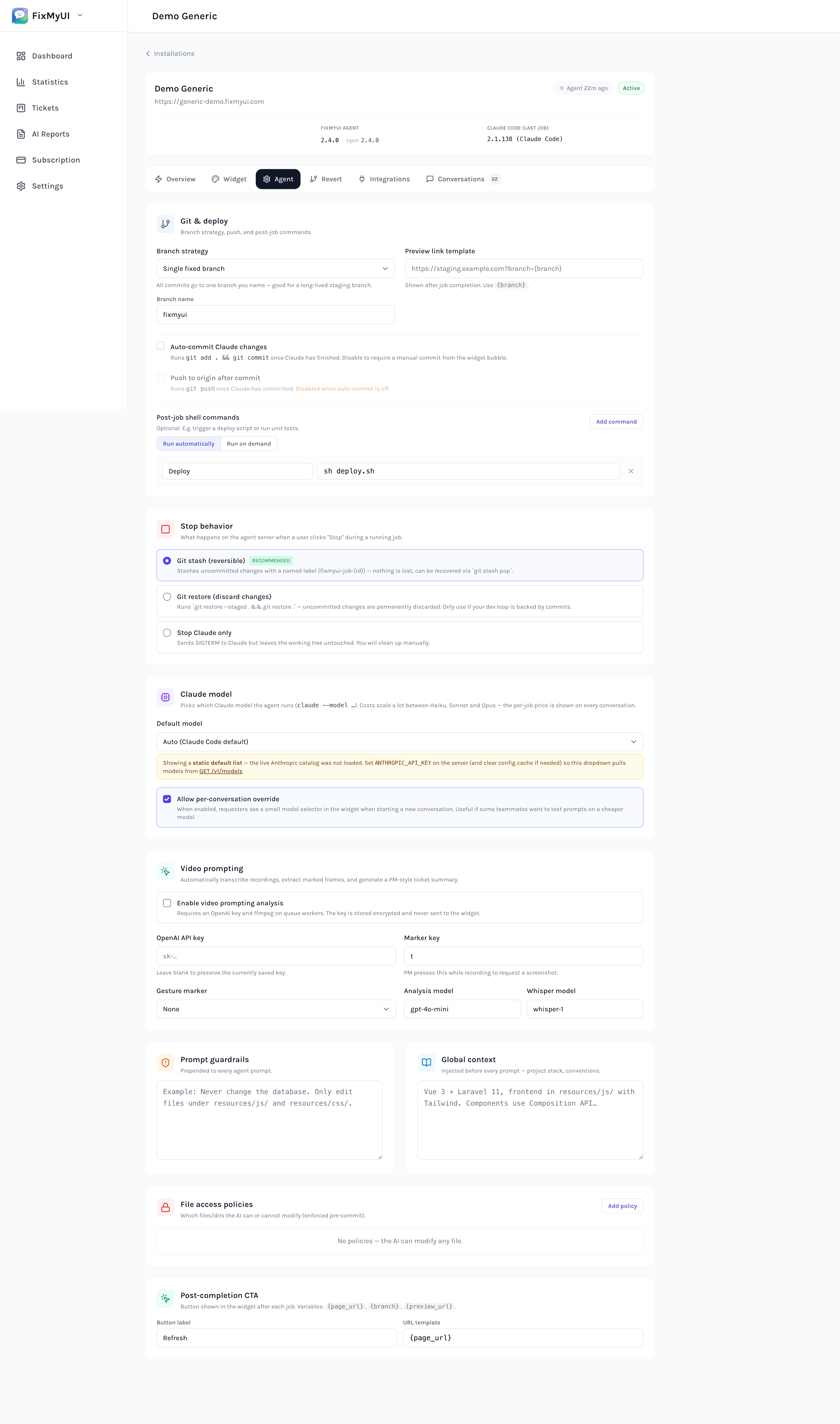Select Stop Claude only radio option
Screen dimensions: 840x1424
tap(167, 633)
